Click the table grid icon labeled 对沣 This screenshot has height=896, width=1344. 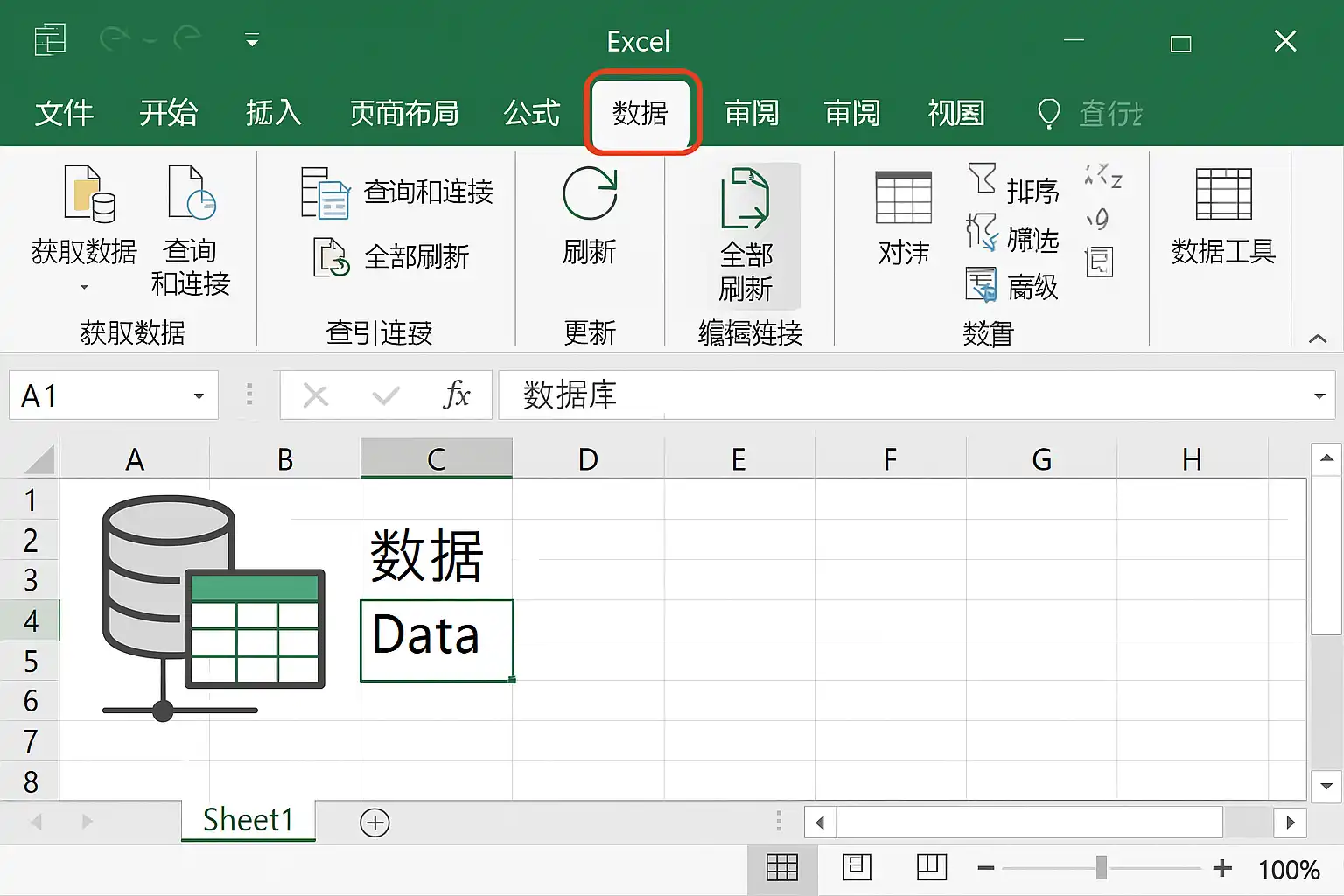tap(903, 198)
